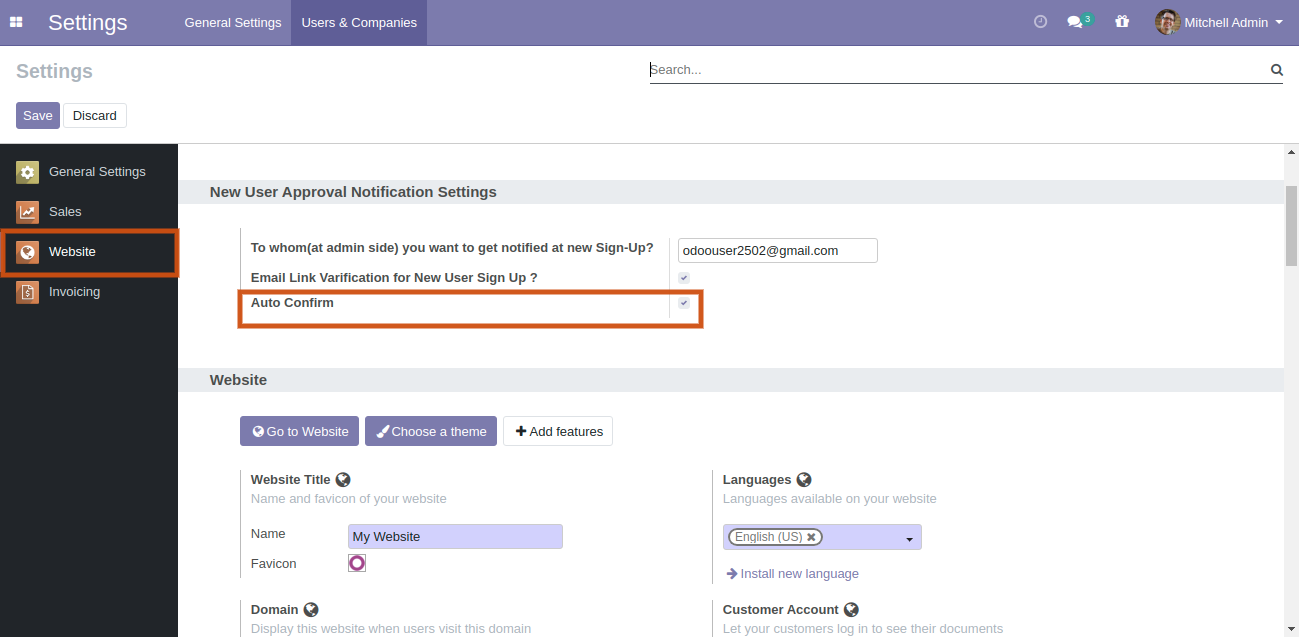Open General Settings top menu
The width and height of the screenshot is (1299, 637).
(233, 22)
